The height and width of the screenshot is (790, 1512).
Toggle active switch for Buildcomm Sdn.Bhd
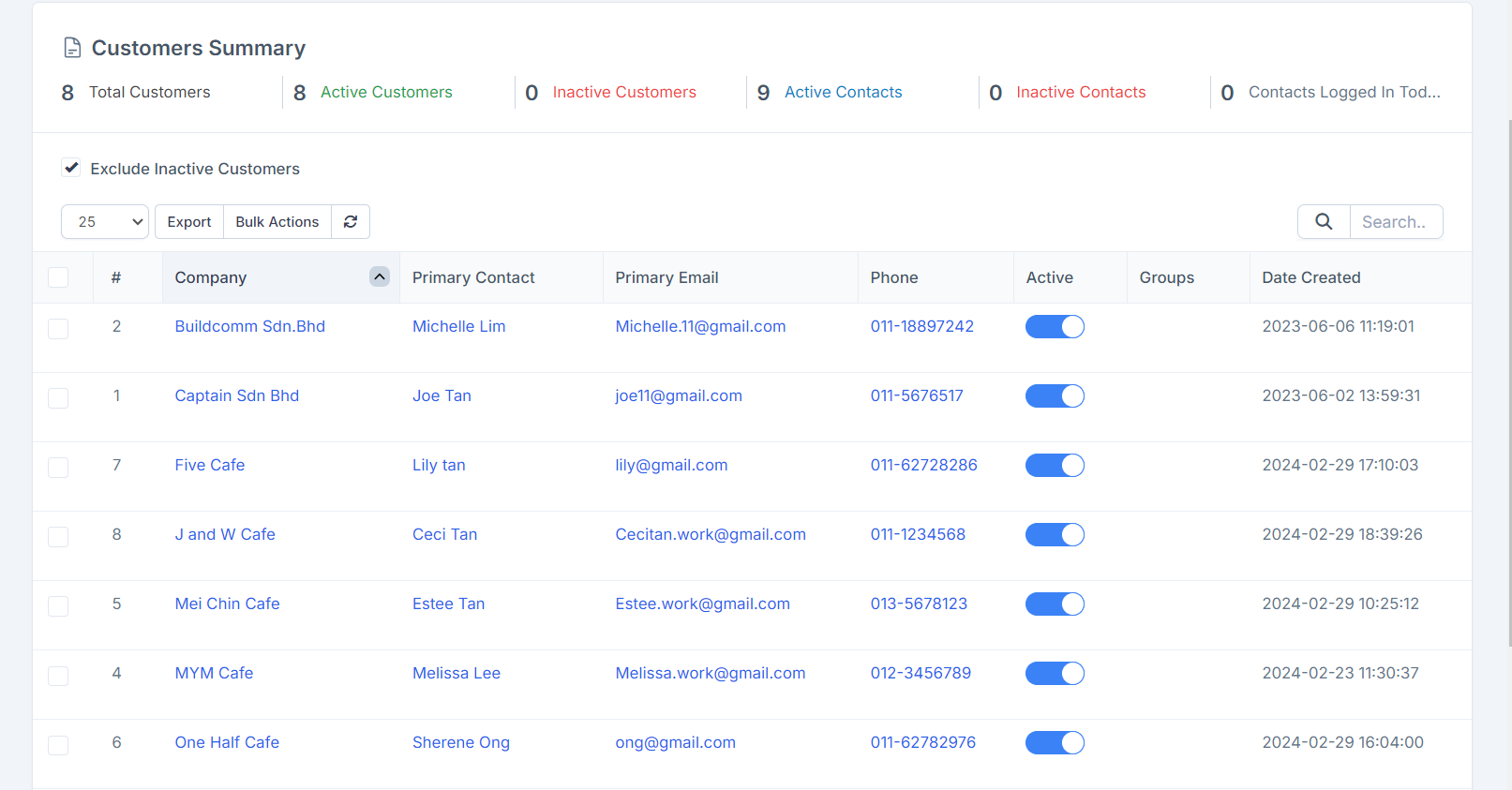[x=1055, y=326]
